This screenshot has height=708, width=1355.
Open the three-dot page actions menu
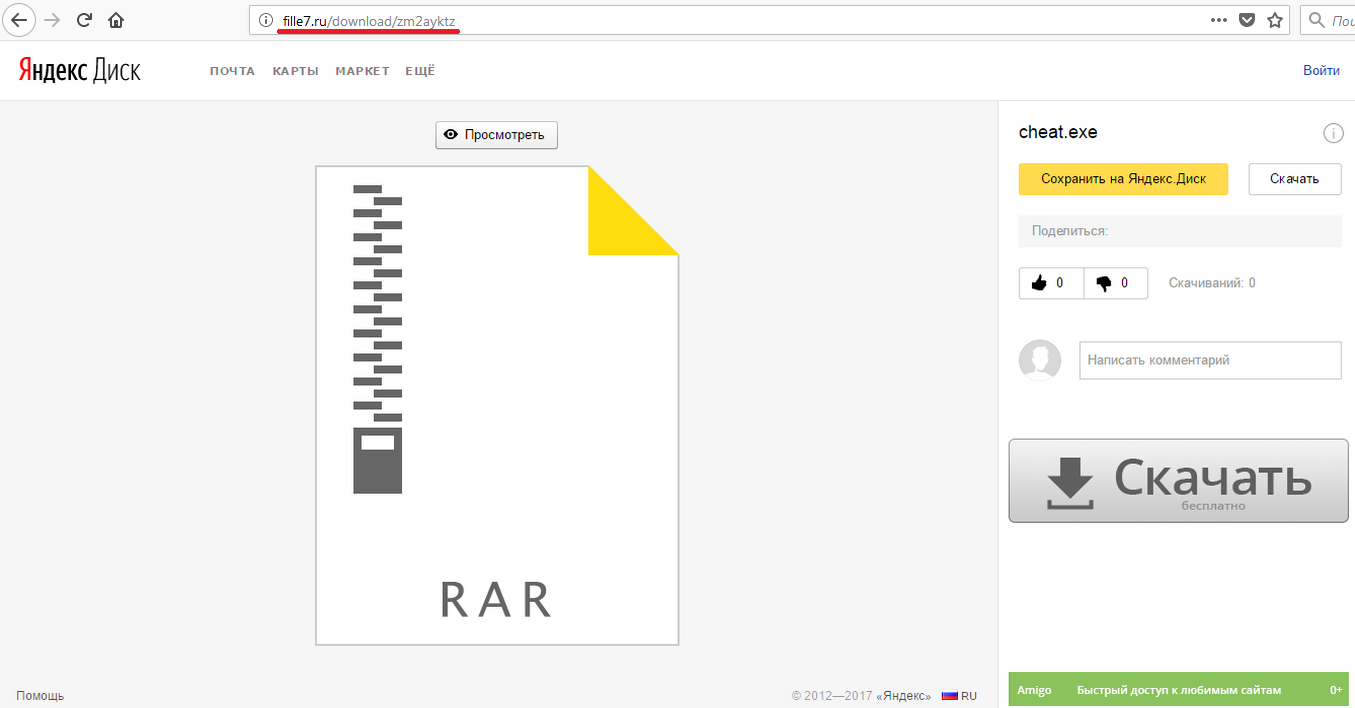click(x=1218, y=19)
